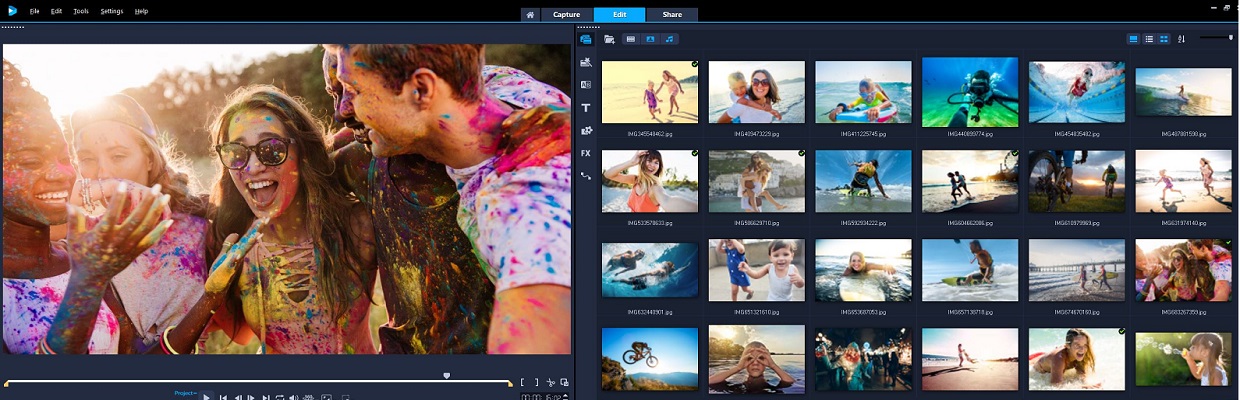Open the Sort clips dropdown
This screenshot has width=1240, height=400.
(1181, 39)
